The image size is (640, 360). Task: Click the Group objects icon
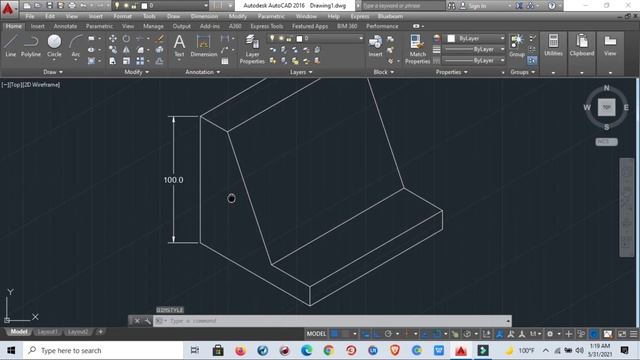tap(517, 45)
